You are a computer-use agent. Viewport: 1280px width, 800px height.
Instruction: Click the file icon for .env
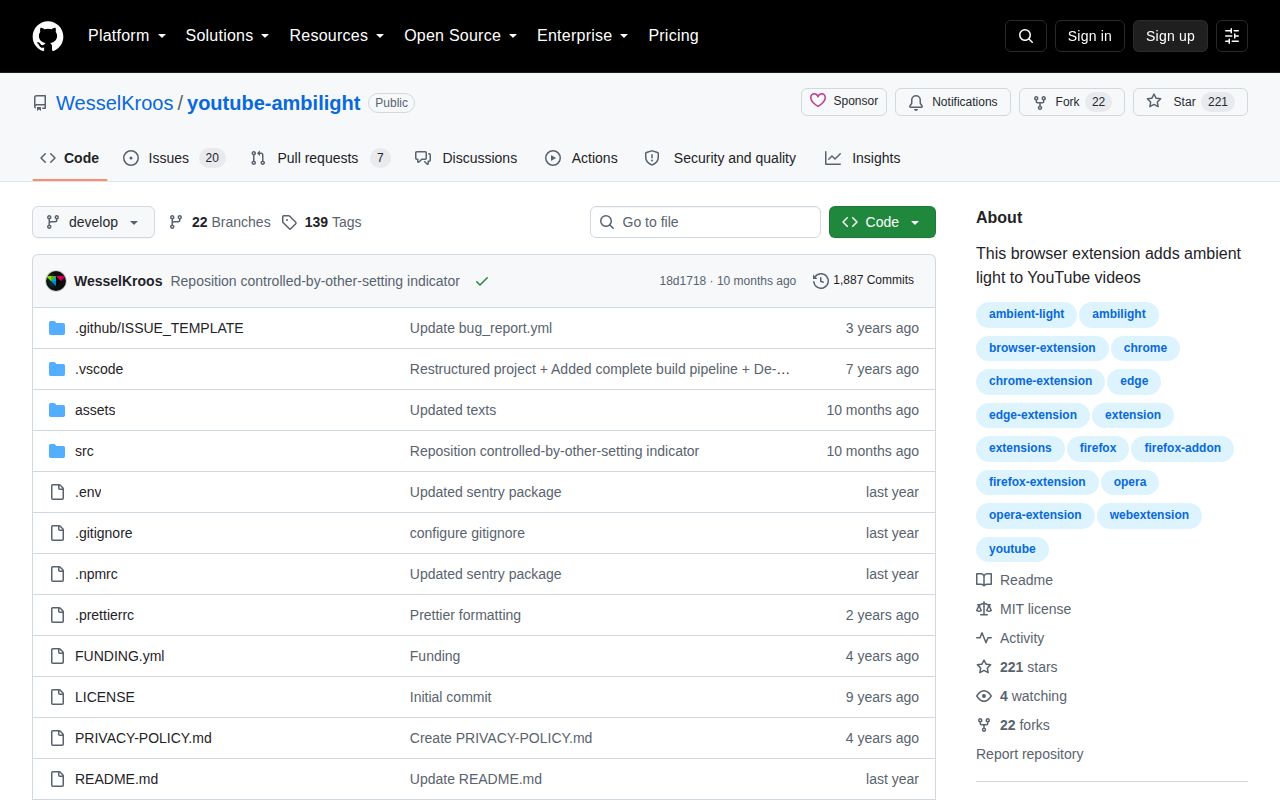click(x=57, y=492)
